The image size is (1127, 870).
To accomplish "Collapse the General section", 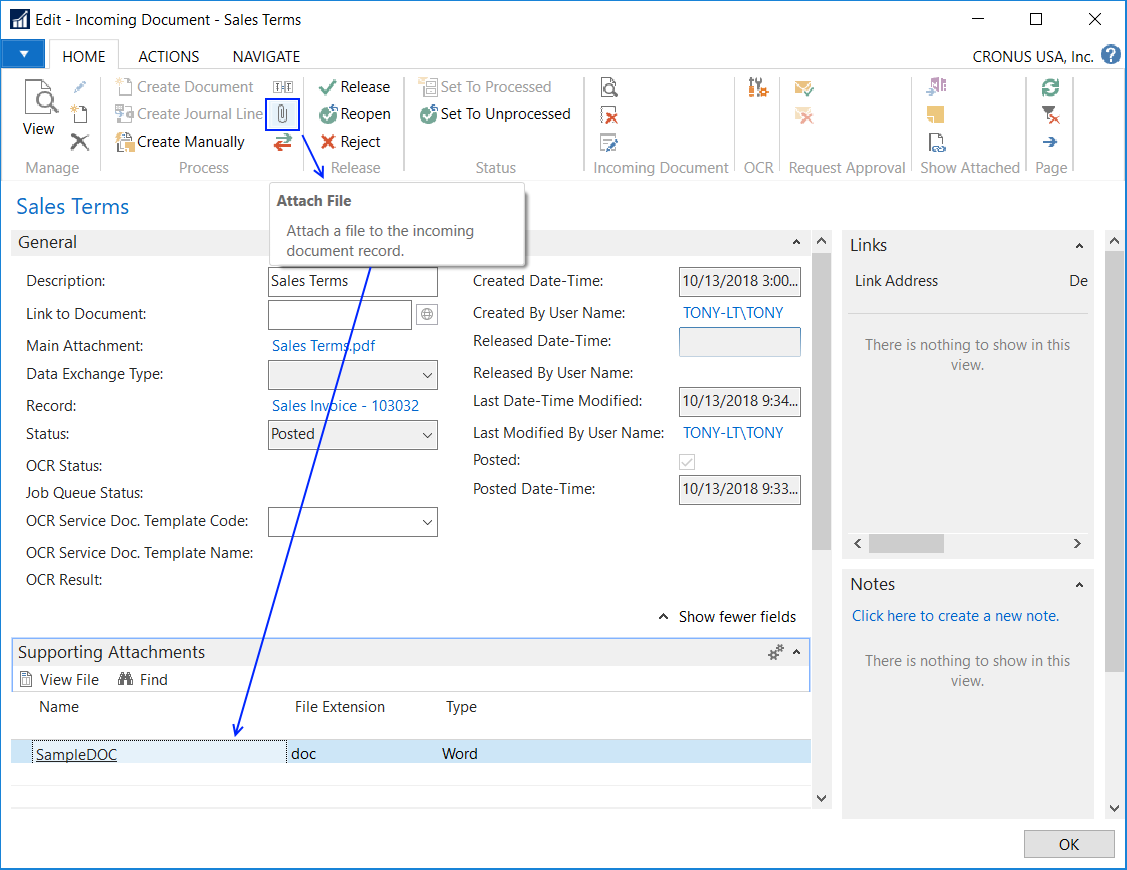I will tap(796, 242).
